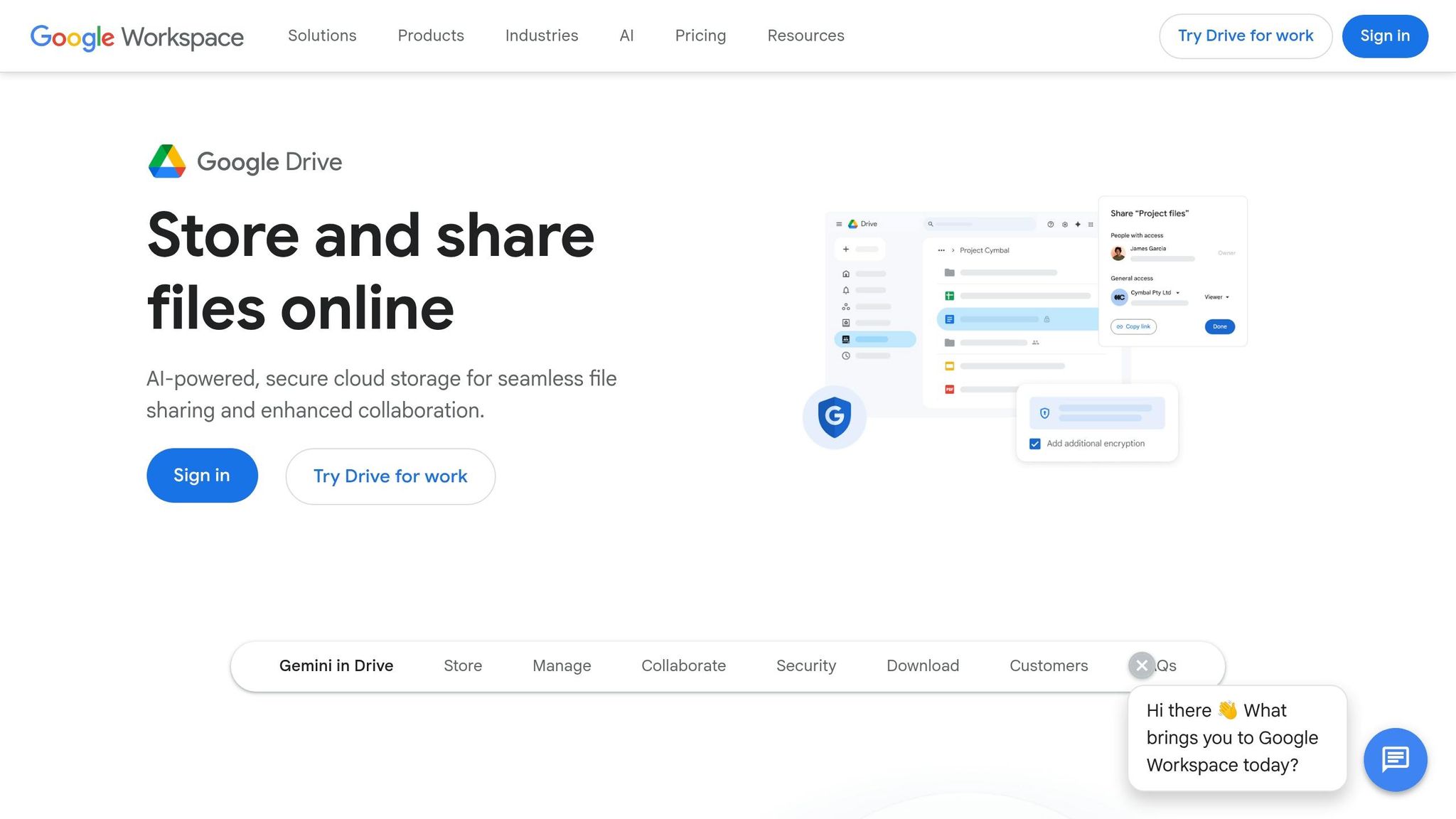Screen dimensions: 1456x819
Task: Open the Solutions navigation menu
Action: 322,36
